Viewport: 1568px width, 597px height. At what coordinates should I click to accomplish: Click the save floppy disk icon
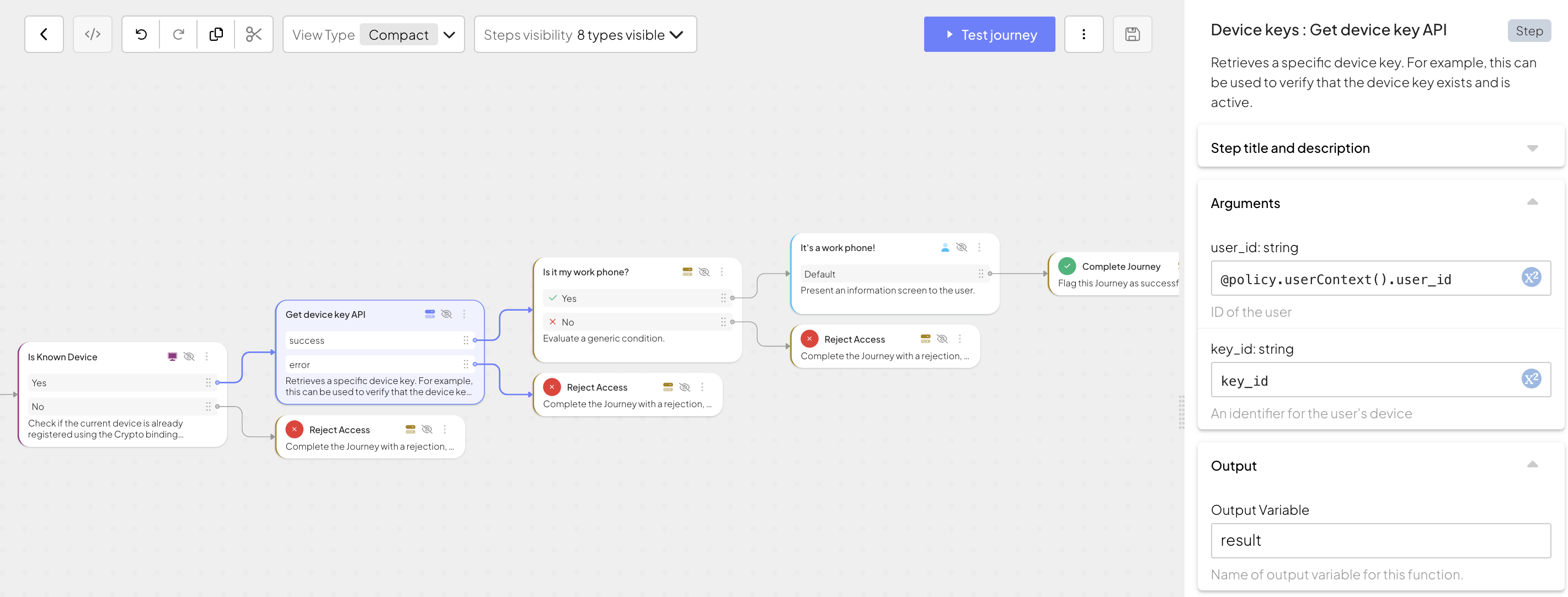coord(1132,35)
